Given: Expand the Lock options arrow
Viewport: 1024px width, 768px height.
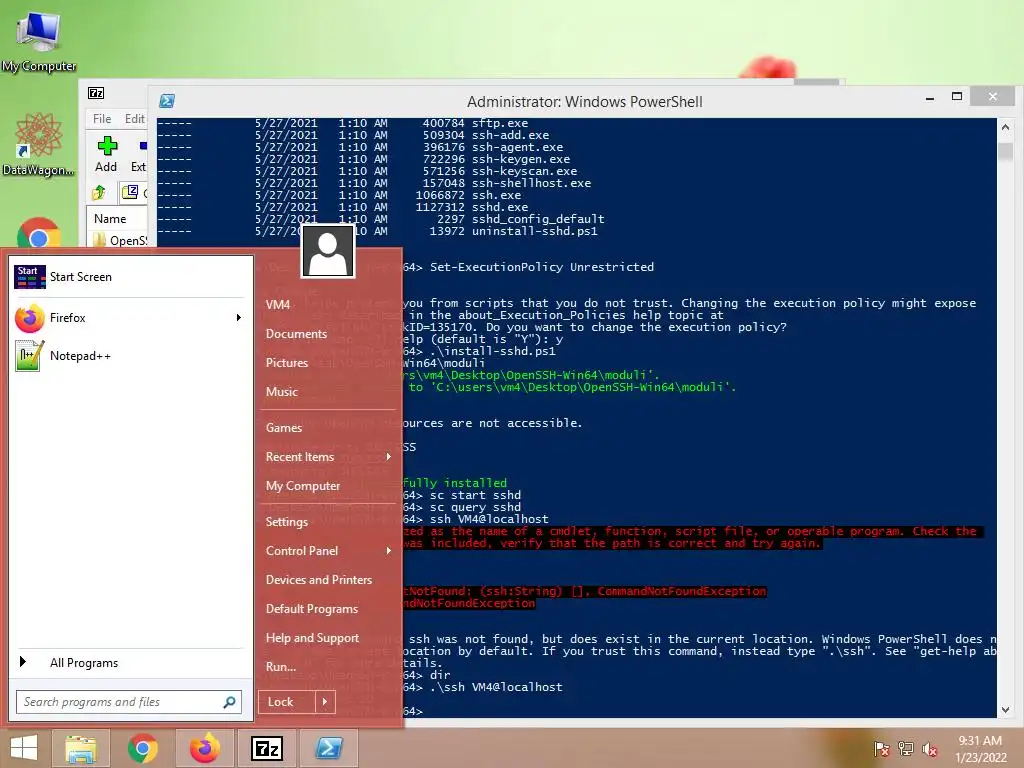Looking at the screenshot, I should tap(325, 702).
